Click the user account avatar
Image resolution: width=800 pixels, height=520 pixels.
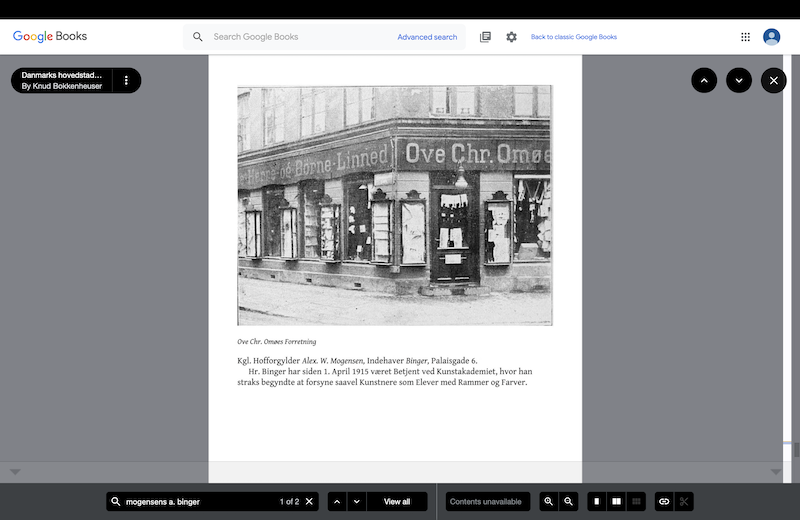(x=771, y=37)
